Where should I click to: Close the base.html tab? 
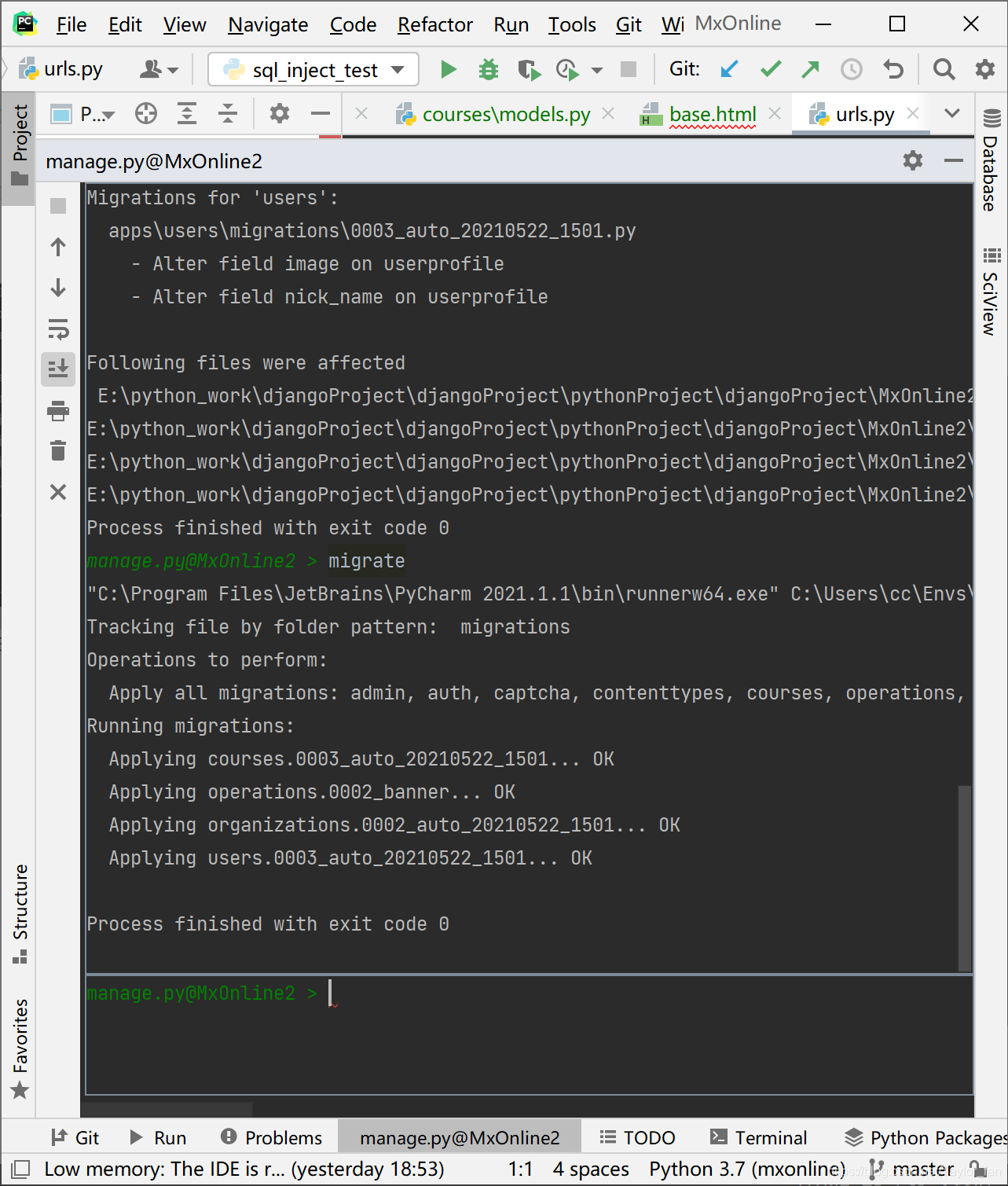[775, 113]
